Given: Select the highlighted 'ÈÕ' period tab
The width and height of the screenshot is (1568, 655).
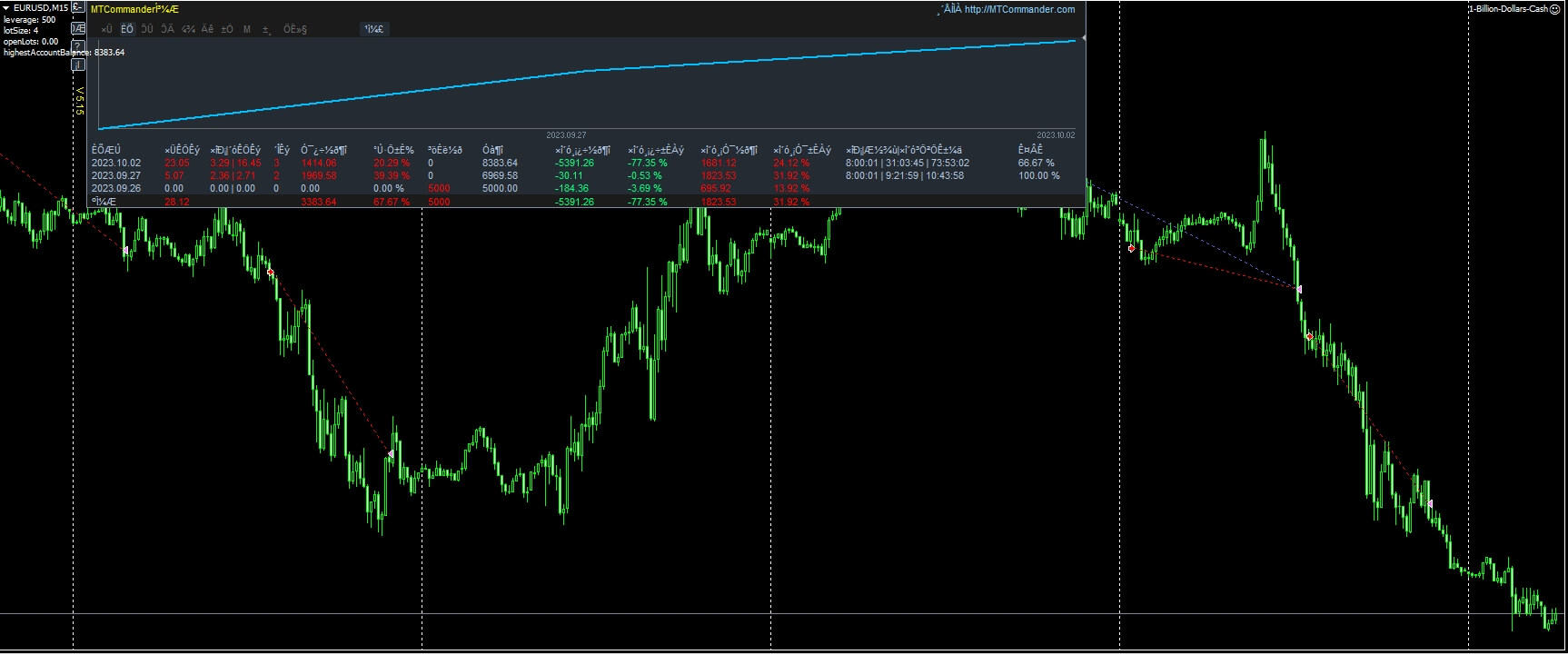Looking at the screenshot, I should [x=127, y=29].
